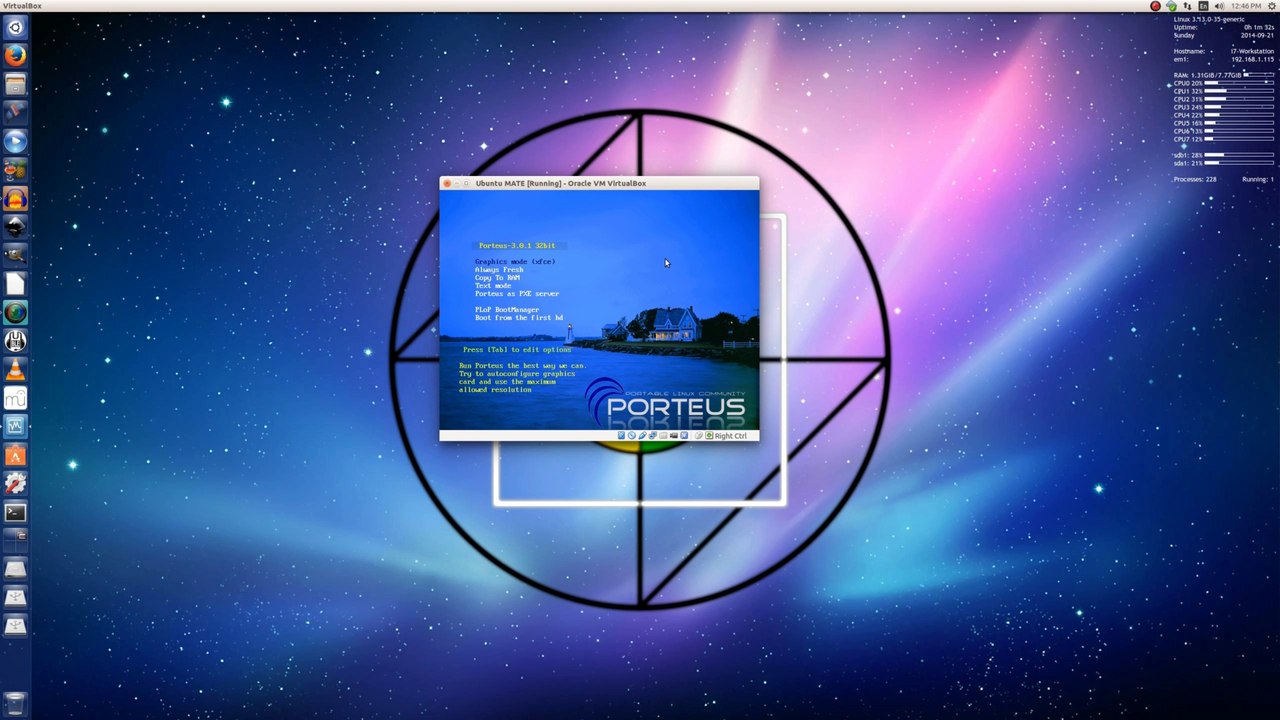The image size is (1280, 720).
Task: Launch the Terminal from the launcher
Action: (15, 512)
